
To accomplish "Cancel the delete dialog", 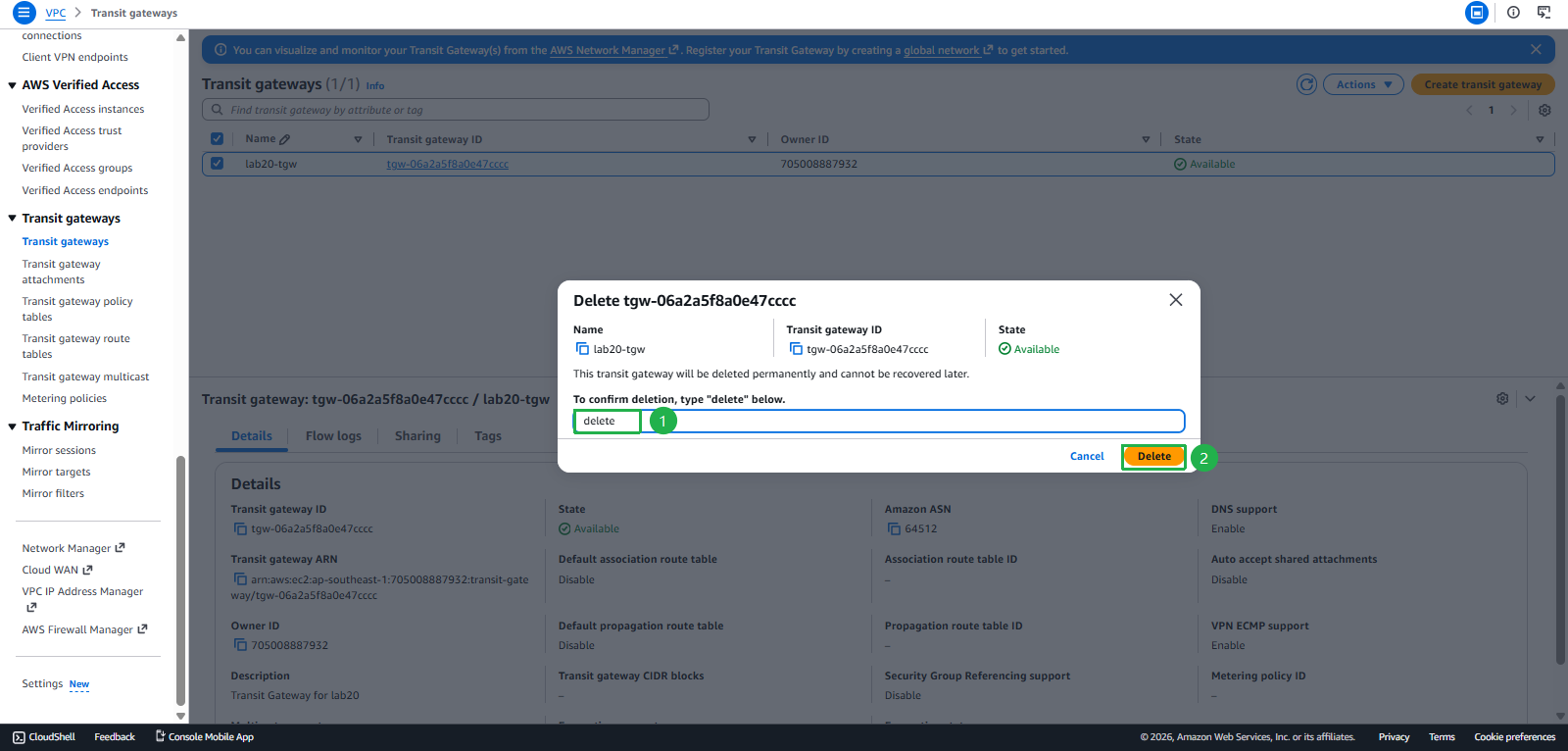I will coord(1087,456).
